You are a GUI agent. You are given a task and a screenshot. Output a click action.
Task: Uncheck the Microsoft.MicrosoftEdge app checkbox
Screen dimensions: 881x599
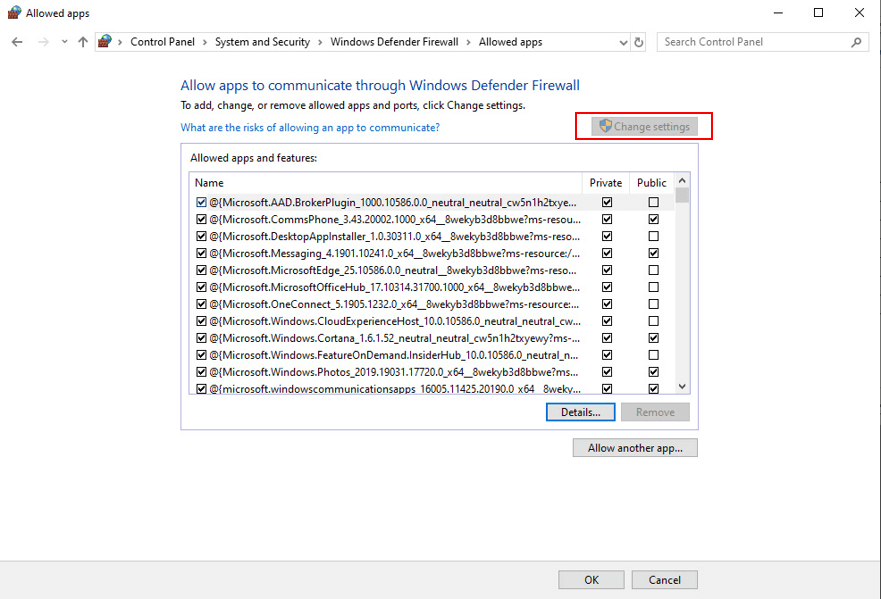coord(202,270)
